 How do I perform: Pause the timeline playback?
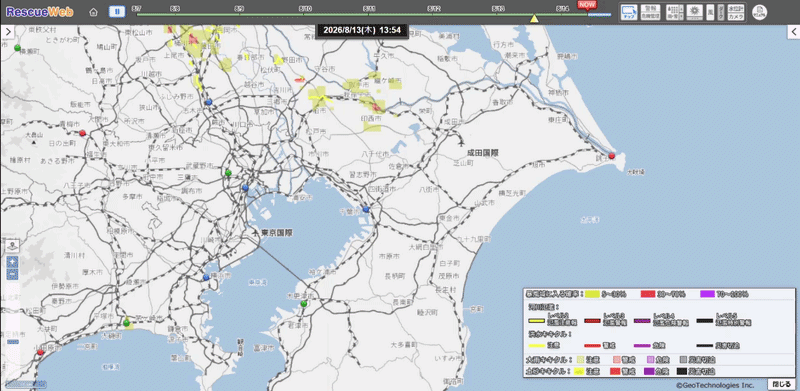117,12
